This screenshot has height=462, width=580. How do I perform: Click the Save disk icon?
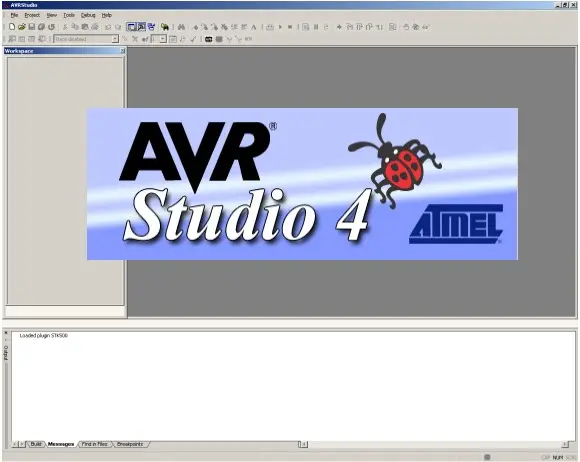point(31,27)
